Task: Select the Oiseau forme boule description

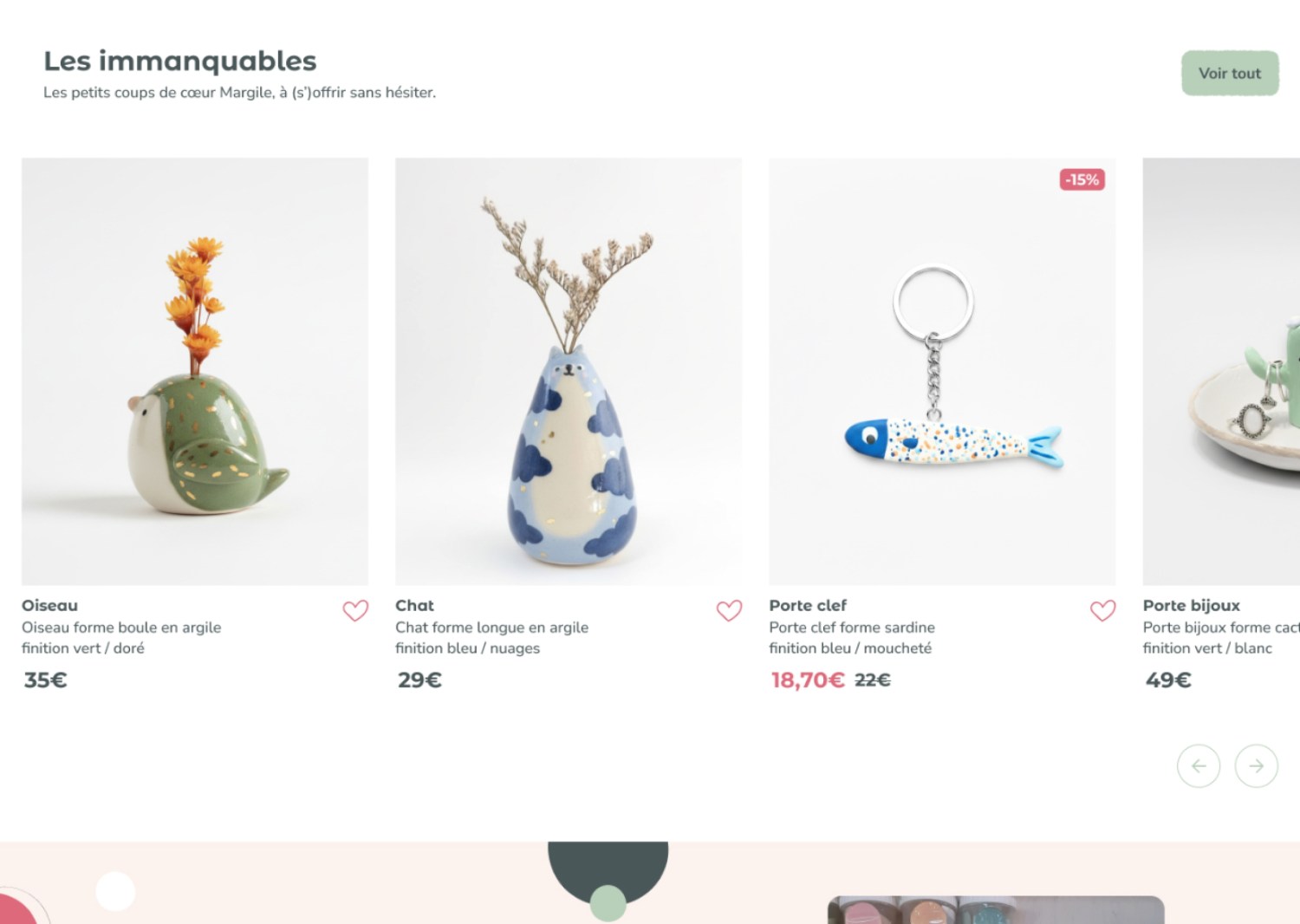Action: (x=121, y=637)
